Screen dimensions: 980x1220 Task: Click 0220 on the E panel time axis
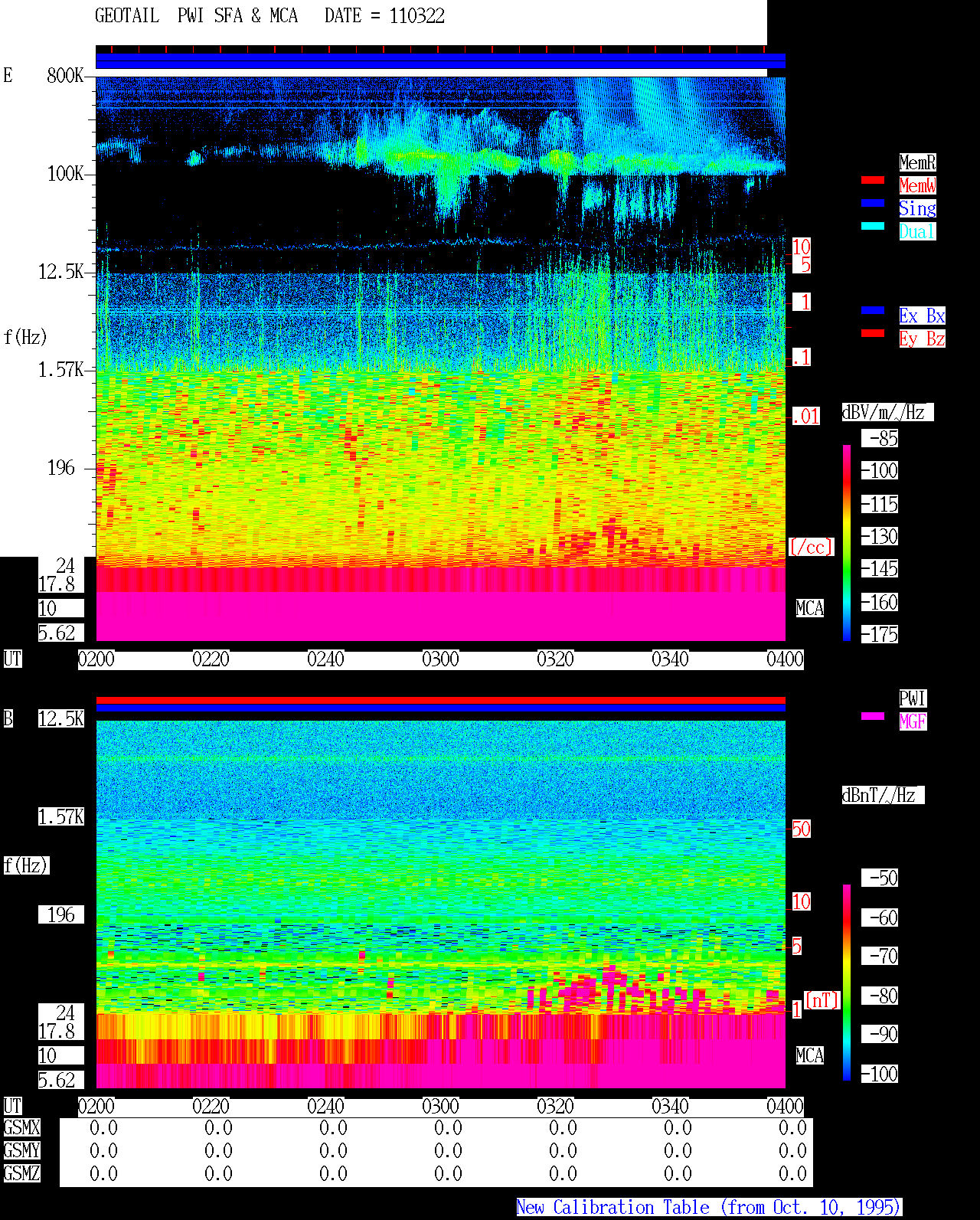211,659
